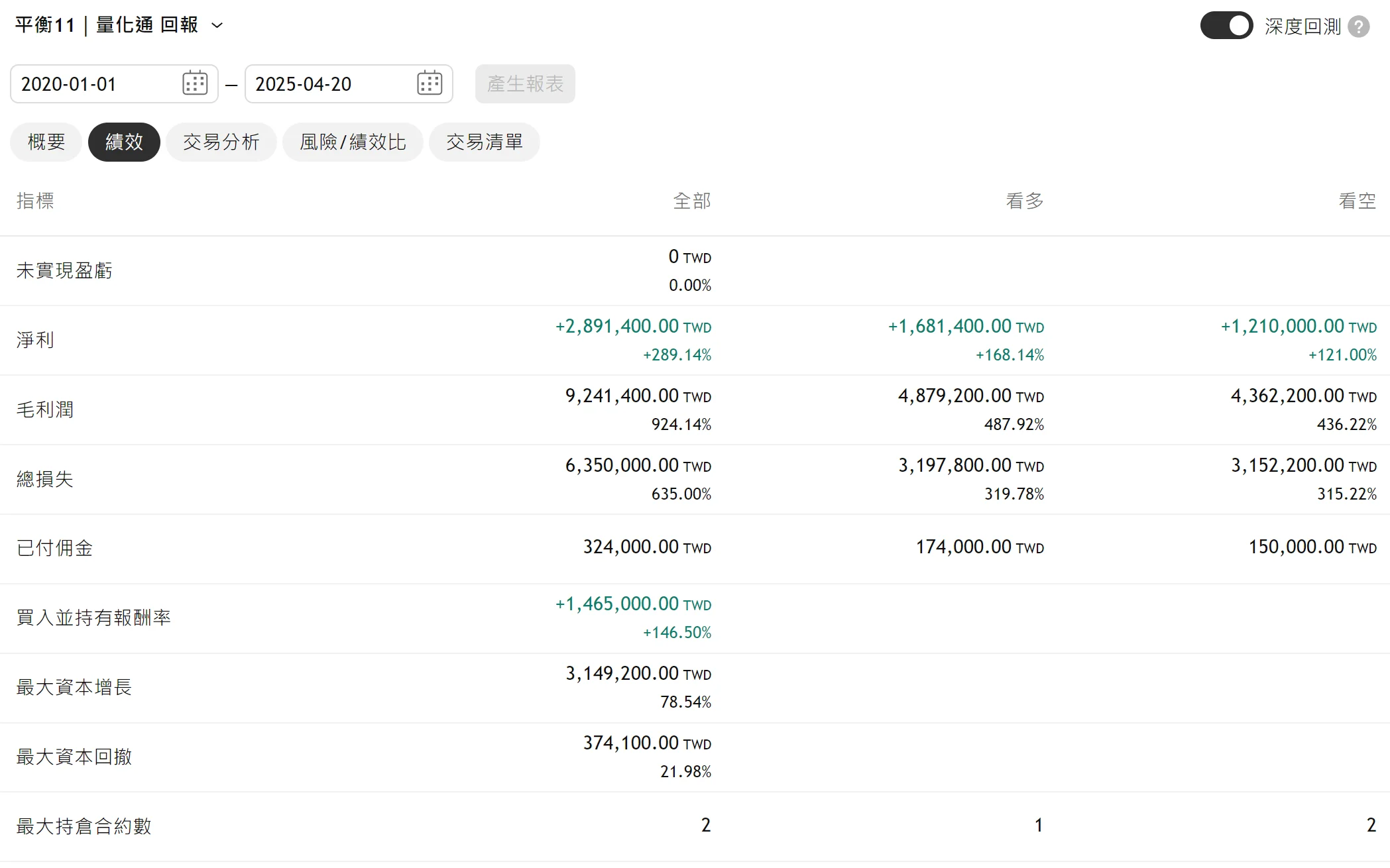This screenshot has width=1390, height=868.
Task: Click the 全部 column header
Action: pos(692,201)
